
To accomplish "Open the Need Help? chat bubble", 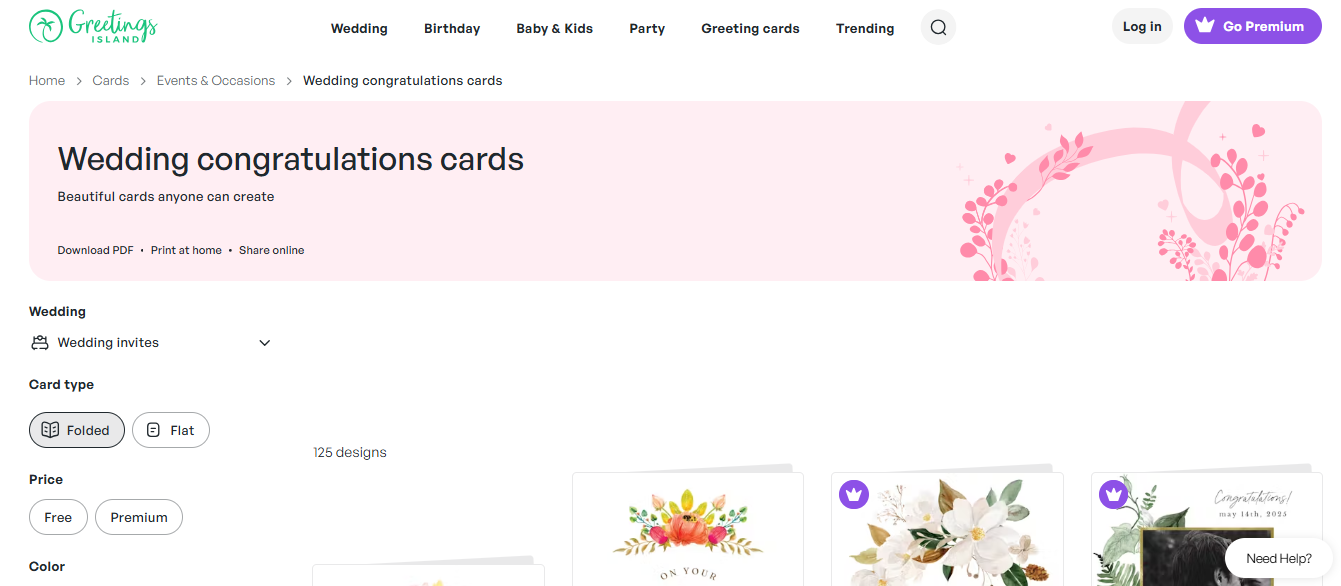I will (1279, 558).
